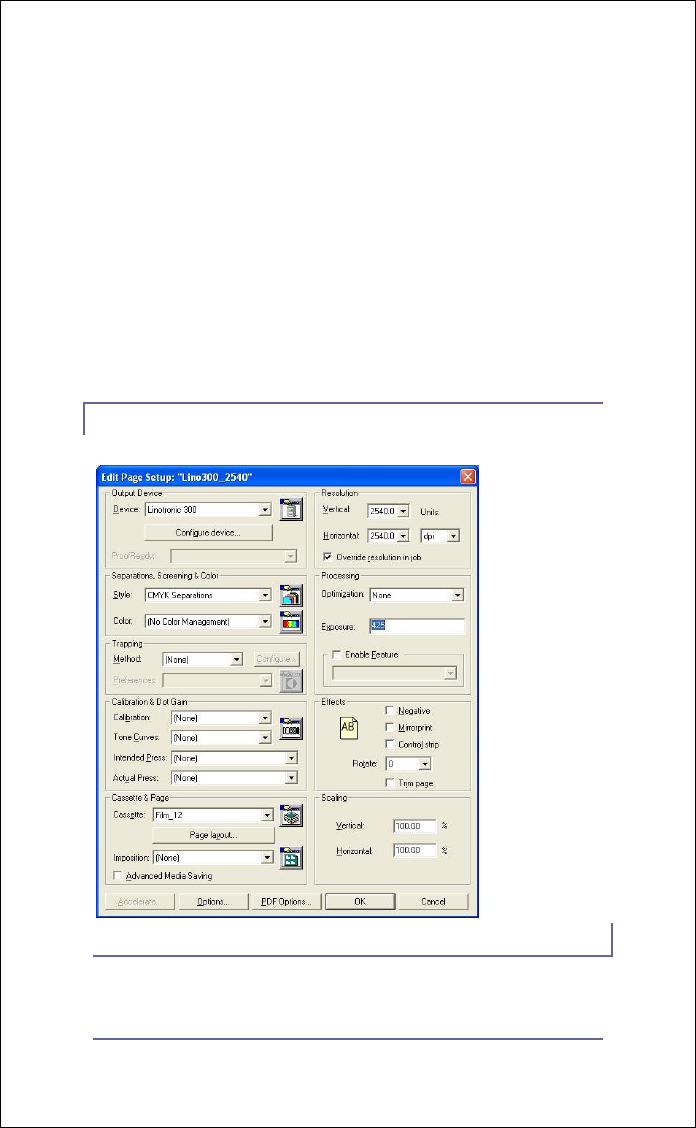Click the Page layout button
This screenshot has width=696, height=1128.
[213, 835]
